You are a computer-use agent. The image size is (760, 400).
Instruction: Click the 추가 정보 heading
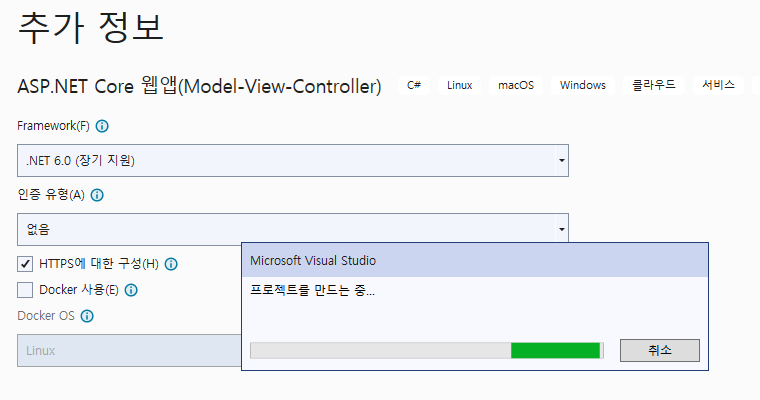coord(90,28)
